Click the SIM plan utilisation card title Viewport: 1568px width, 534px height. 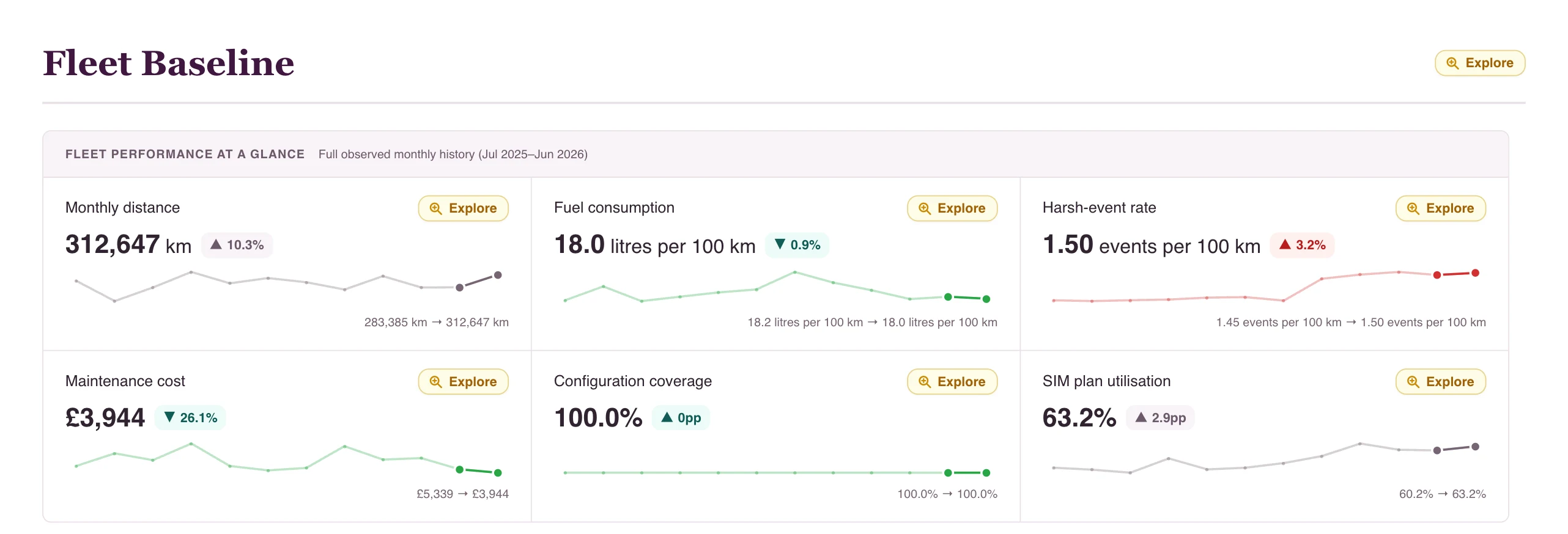[x=1106, y=381]
